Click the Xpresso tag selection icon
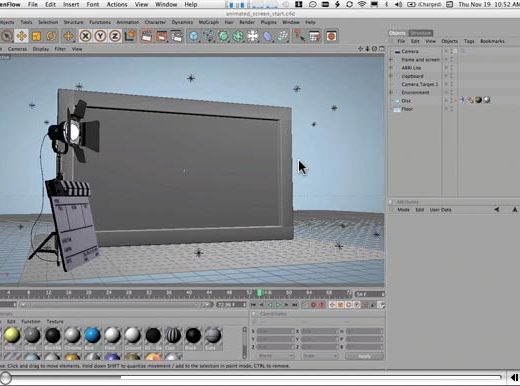This screenshot has height=386, width=520. tap(299, 36)
